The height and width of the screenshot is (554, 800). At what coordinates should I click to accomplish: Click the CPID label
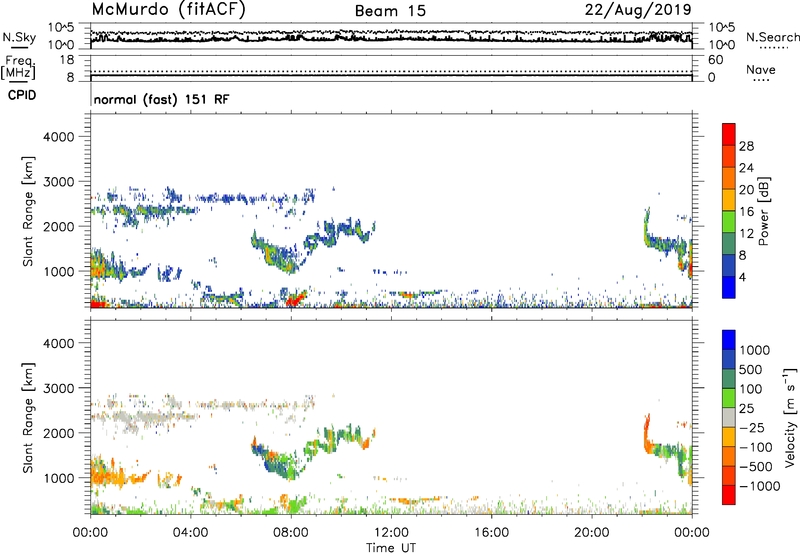coord(22,95)
